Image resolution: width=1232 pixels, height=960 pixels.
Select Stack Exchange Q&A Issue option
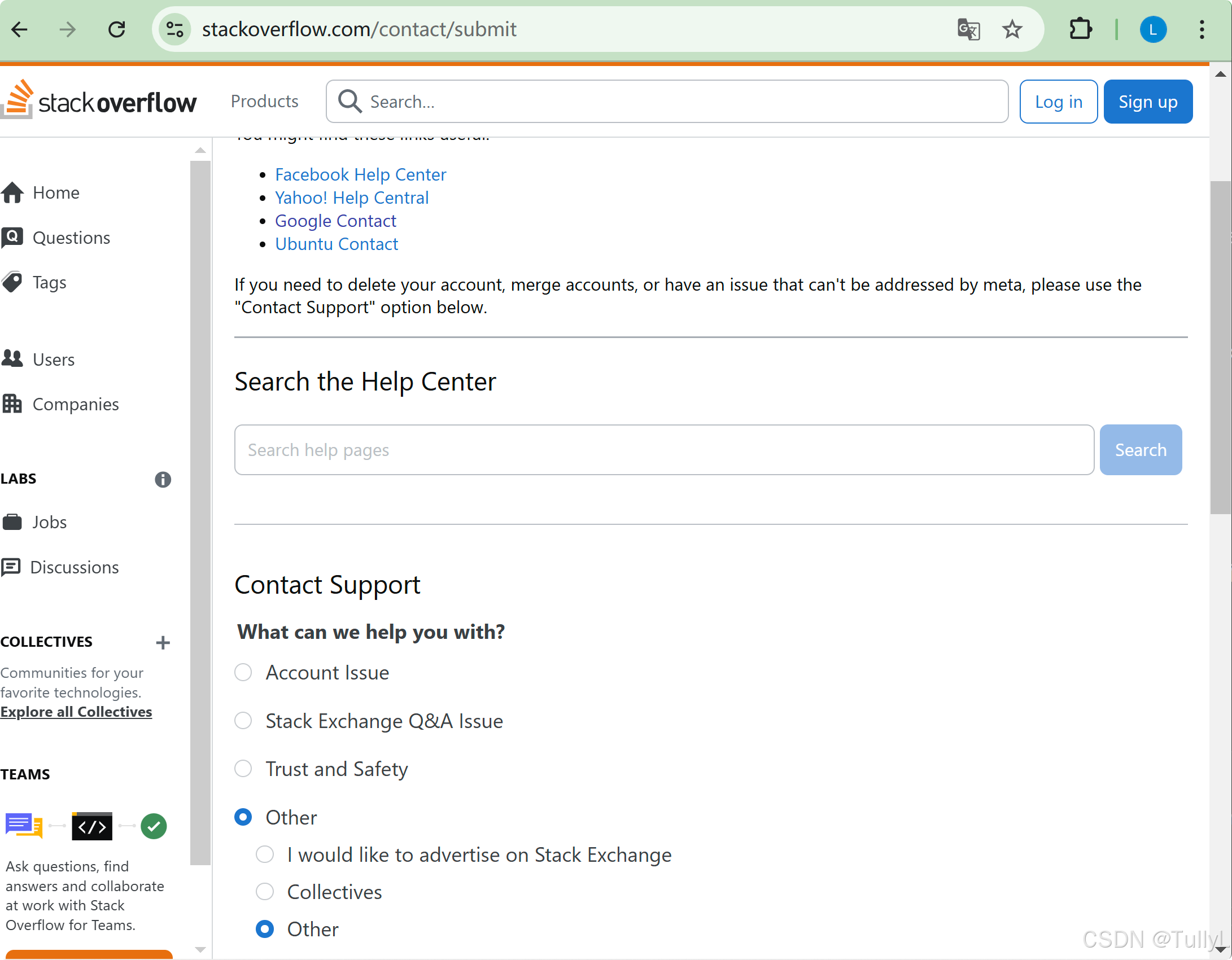click(243, 721)
